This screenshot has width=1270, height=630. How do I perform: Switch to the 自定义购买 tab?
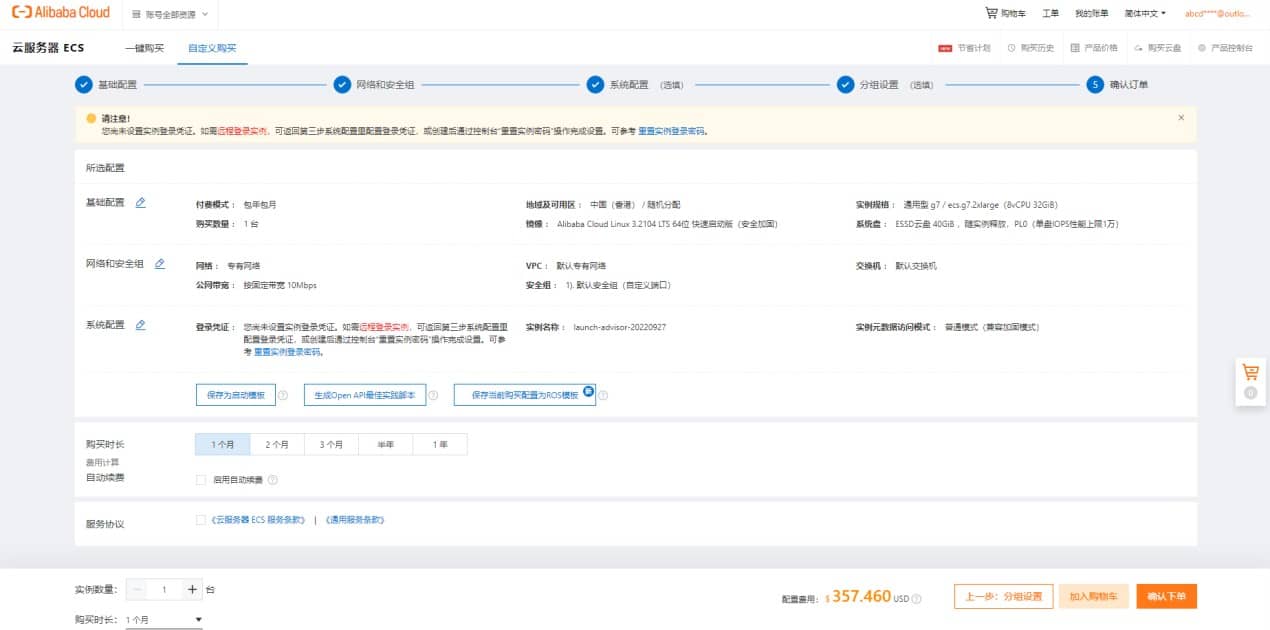tap(212, 48)
